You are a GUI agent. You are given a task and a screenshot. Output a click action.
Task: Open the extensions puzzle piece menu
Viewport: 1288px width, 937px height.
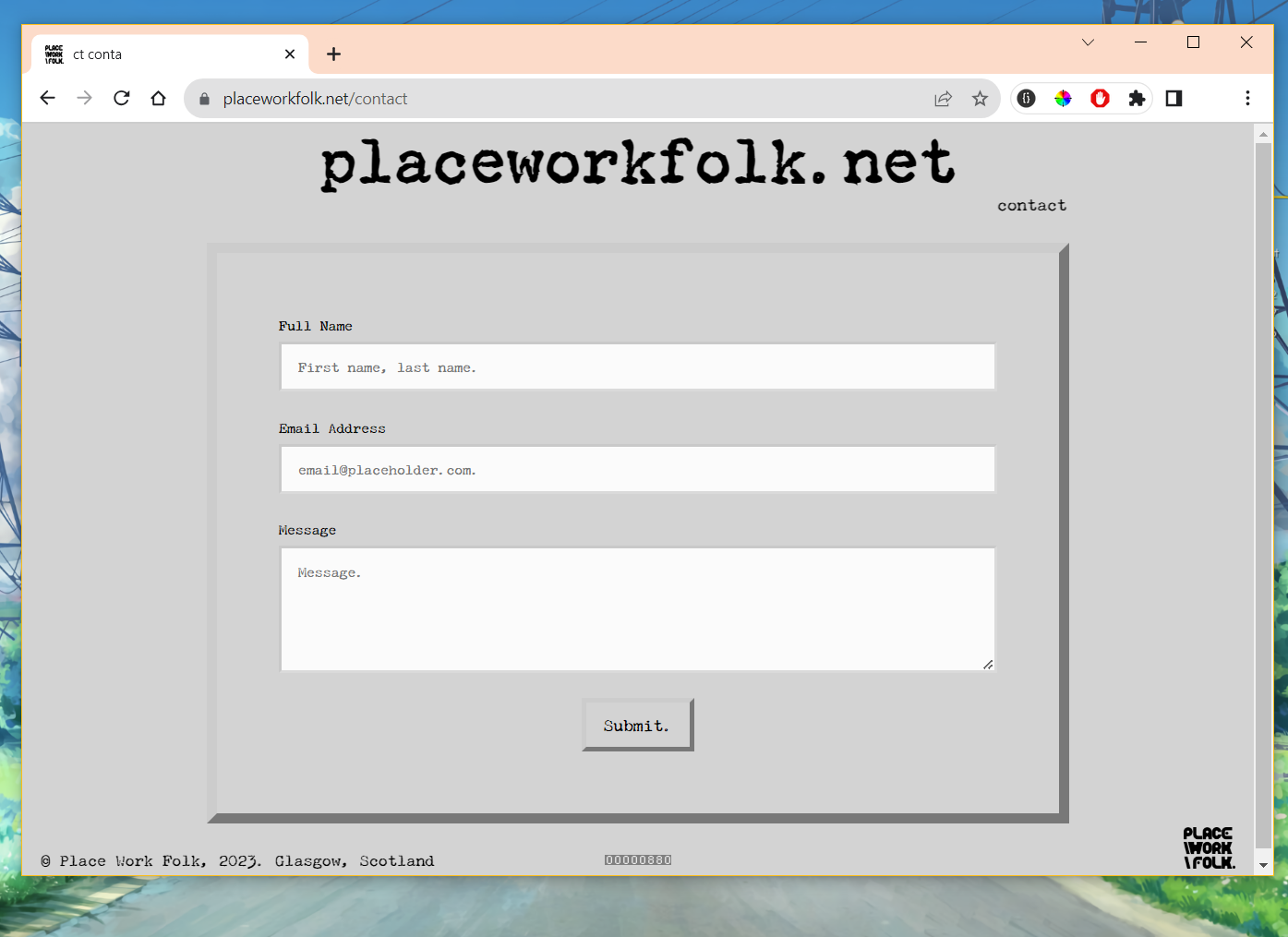tap(1137, 99)
